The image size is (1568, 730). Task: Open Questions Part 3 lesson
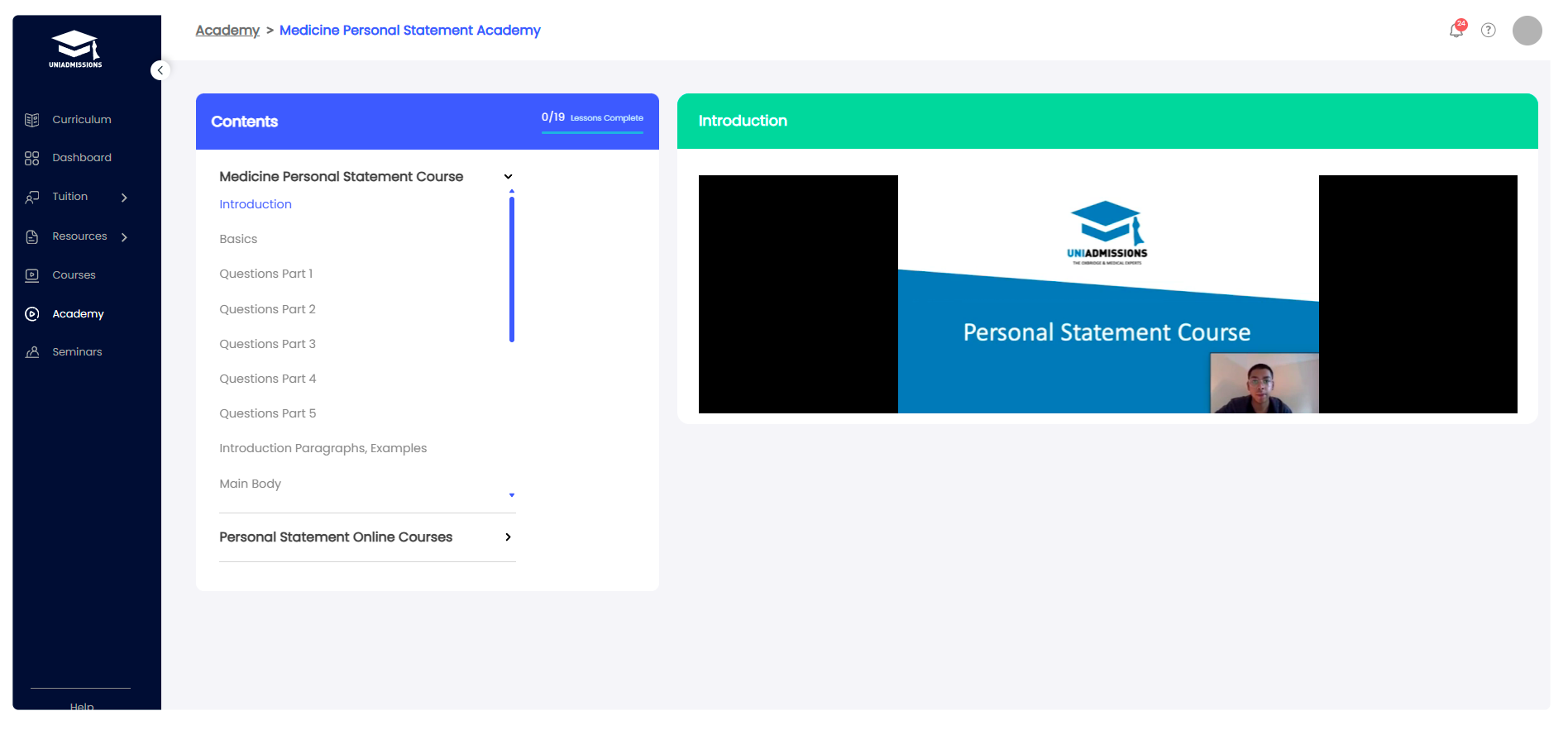pyautogui.click(x=267, y=344)
